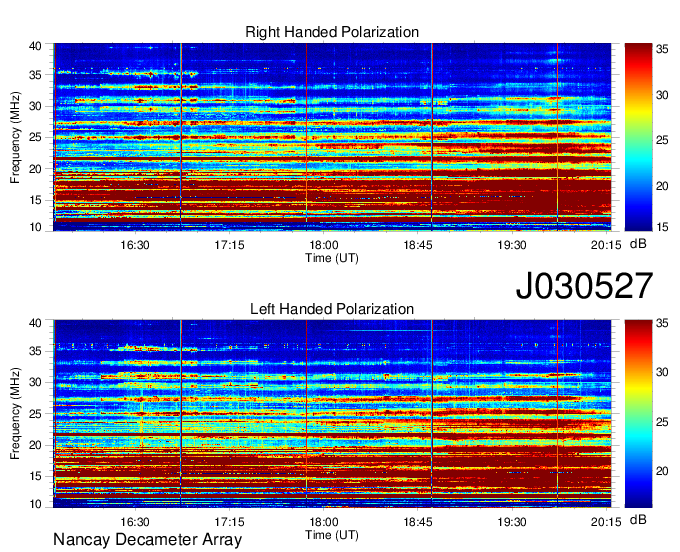The image size is (680, 552).
Task: Click the 25 dB label on lower color bar
Action: coord(662,421)
